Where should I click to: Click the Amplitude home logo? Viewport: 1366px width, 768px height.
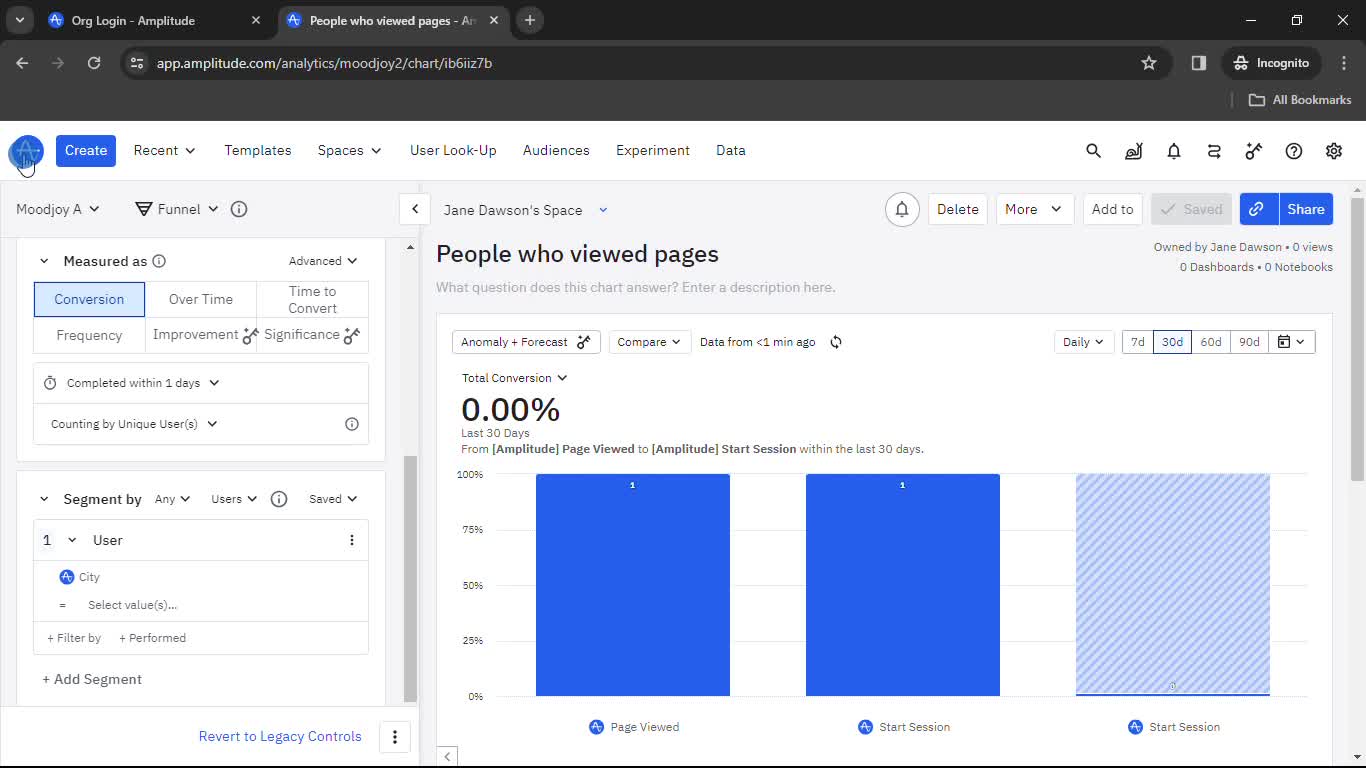coord(26,152)
